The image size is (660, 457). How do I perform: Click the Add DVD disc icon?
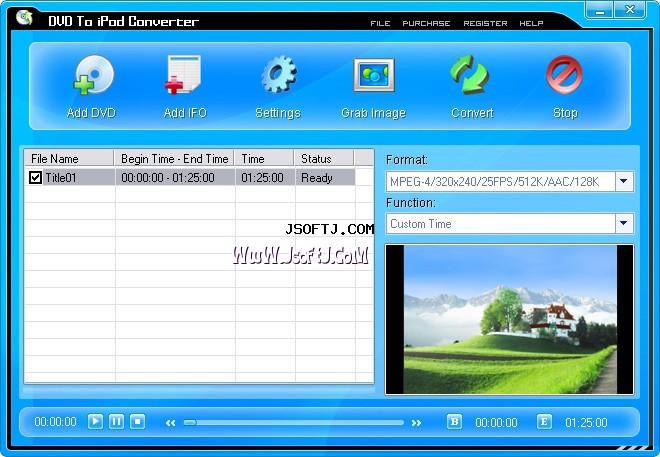click(x=93, y=74)
